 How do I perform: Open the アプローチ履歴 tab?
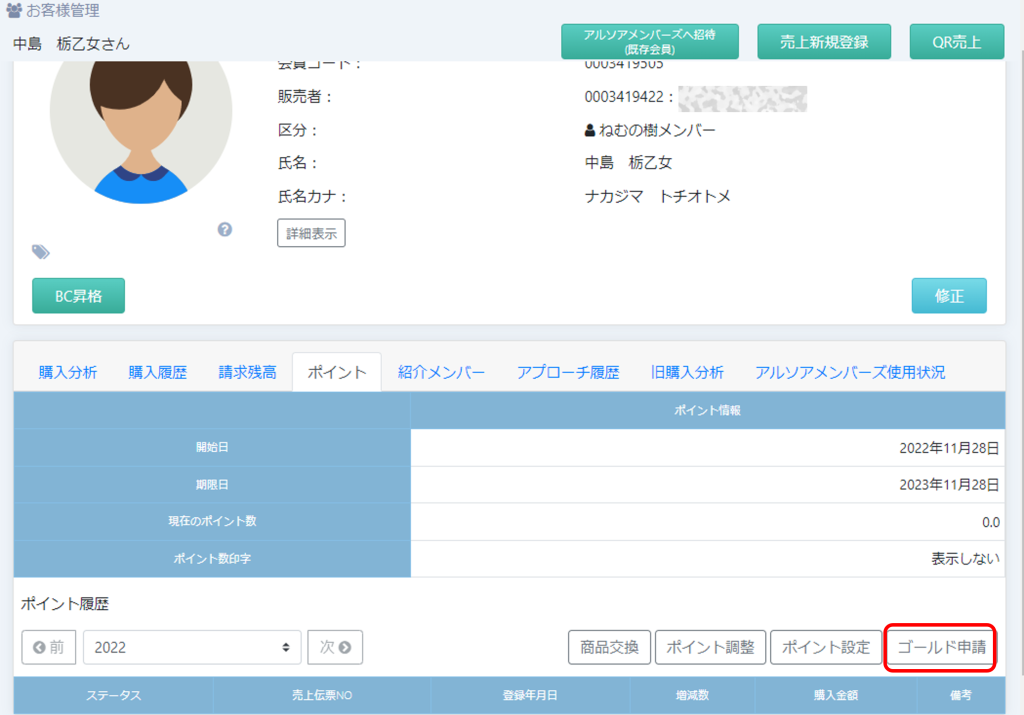(568, 372)
